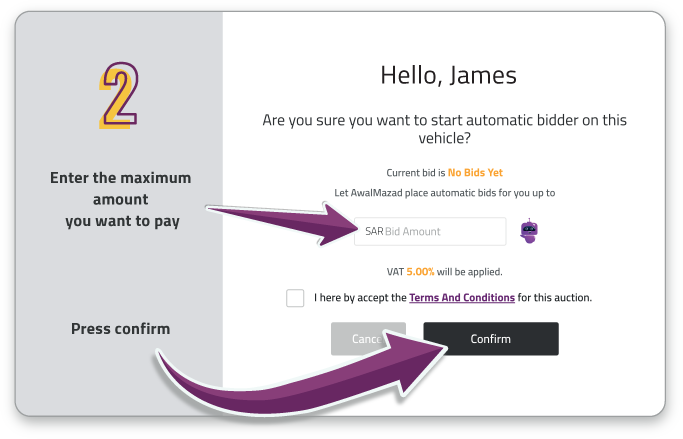Click the purple robot auto-bidder icon
The image size is (683, 439).
click(529, 231)
